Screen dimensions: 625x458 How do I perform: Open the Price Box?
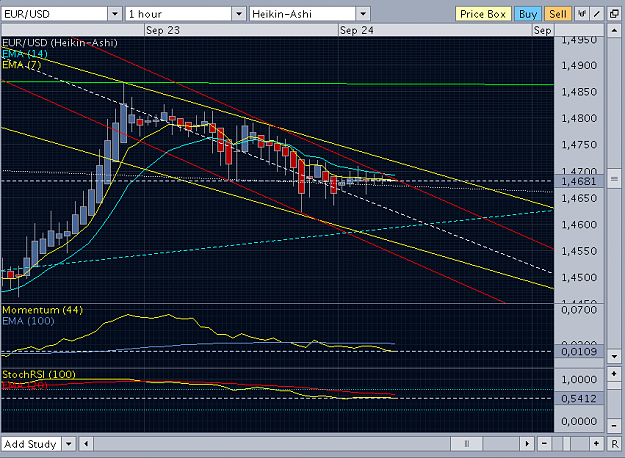(483, 14)
